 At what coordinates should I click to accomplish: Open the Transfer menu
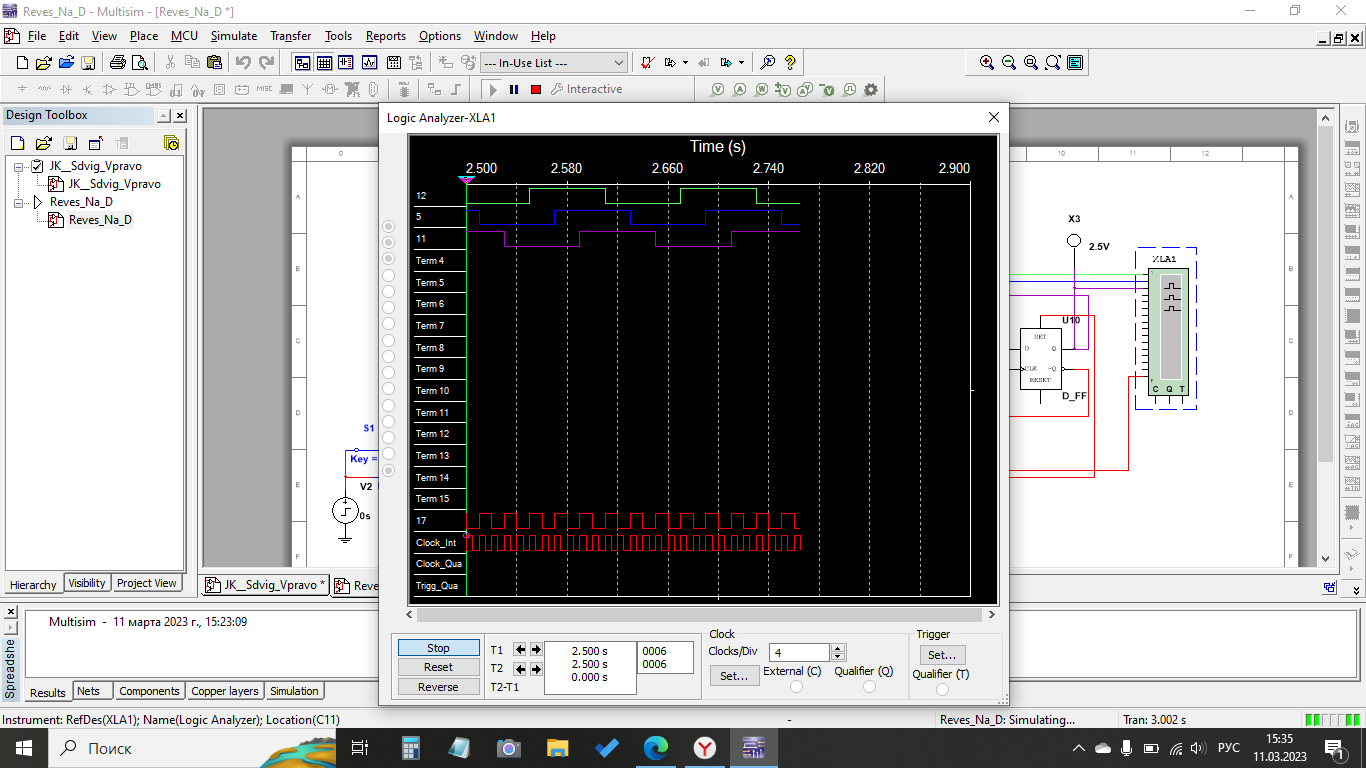[291, 36]
